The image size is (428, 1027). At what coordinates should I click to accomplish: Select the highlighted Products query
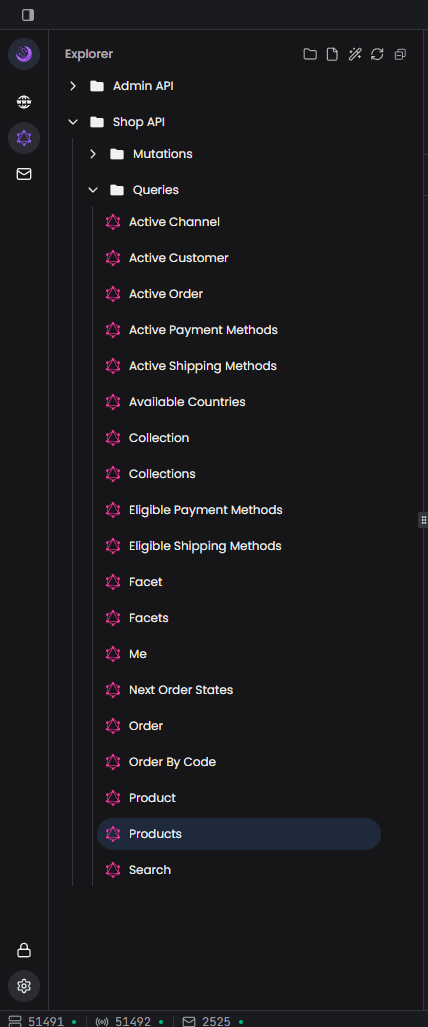click(x=239, y=834)
